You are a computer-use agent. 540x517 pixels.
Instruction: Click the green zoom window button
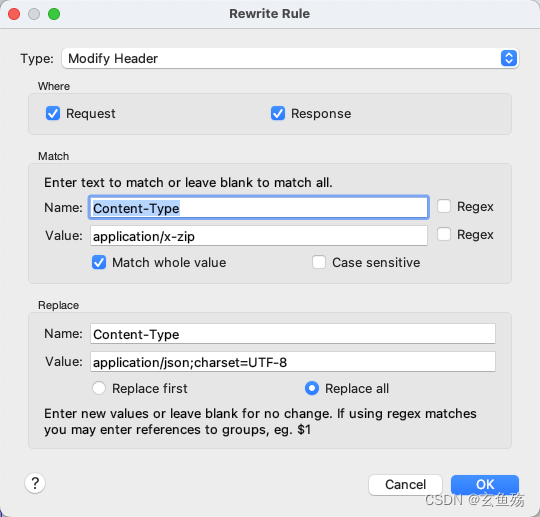(54, 14)
